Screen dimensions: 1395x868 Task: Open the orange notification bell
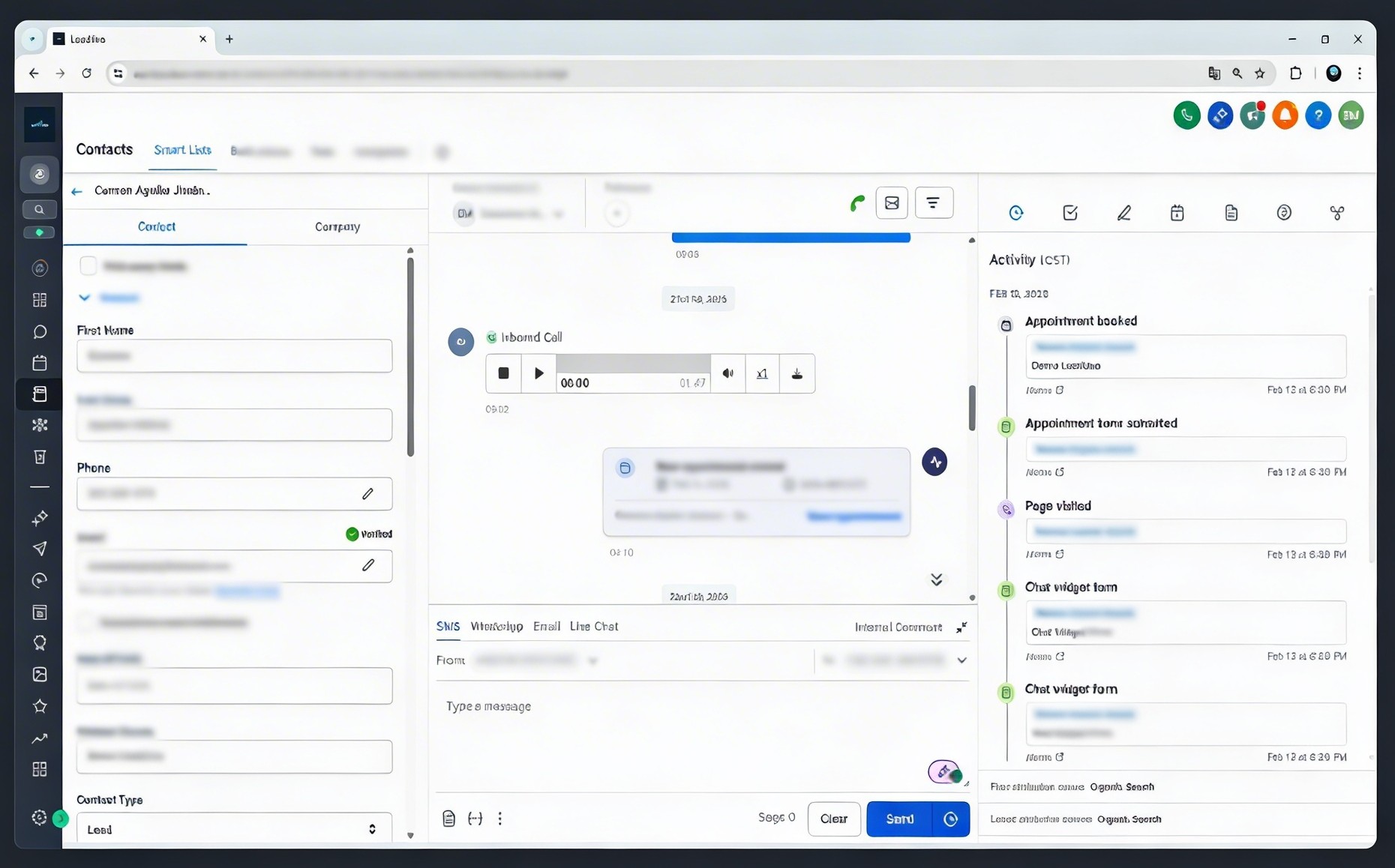tap(1285, 115)
